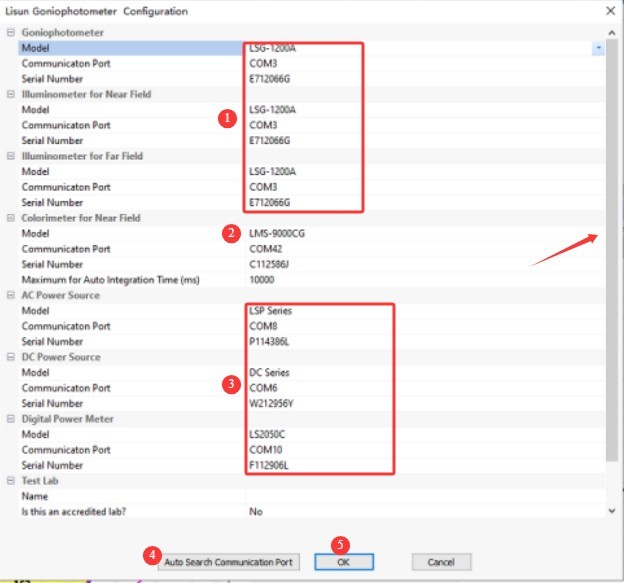The image size is (624, 583).
Task: Select Near Field Illuminometer COM3 value
Action: point(263,125)
